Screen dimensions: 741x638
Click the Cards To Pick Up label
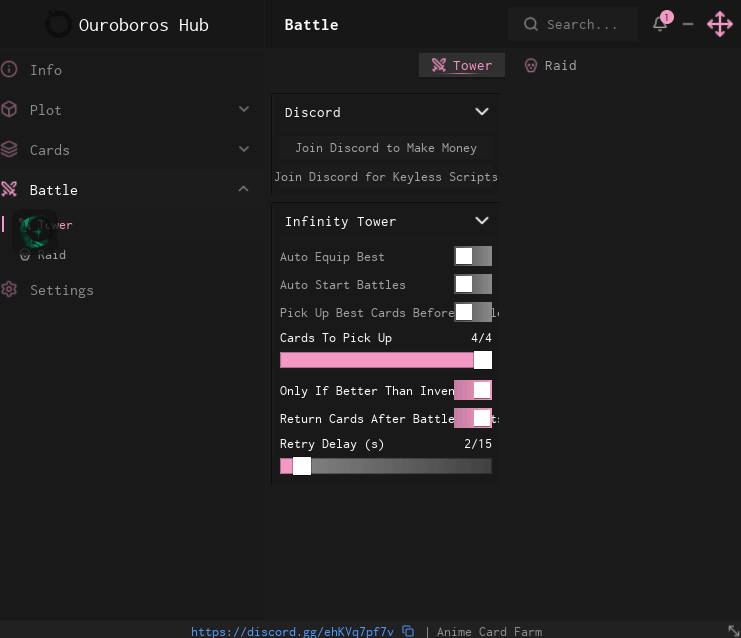pyautogui.click(x=336, y=338)
